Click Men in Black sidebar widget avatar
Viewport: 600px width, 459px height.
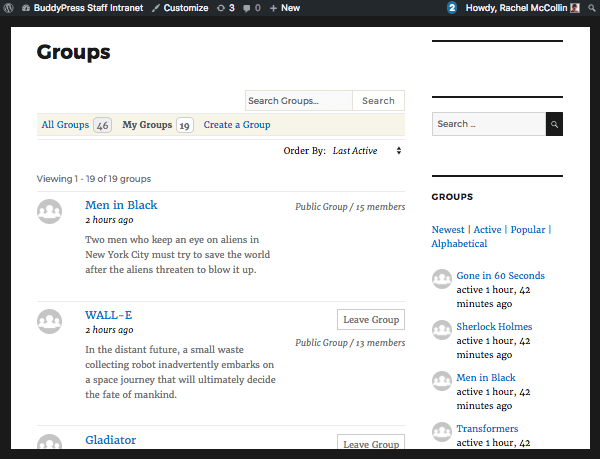(442, 381)
